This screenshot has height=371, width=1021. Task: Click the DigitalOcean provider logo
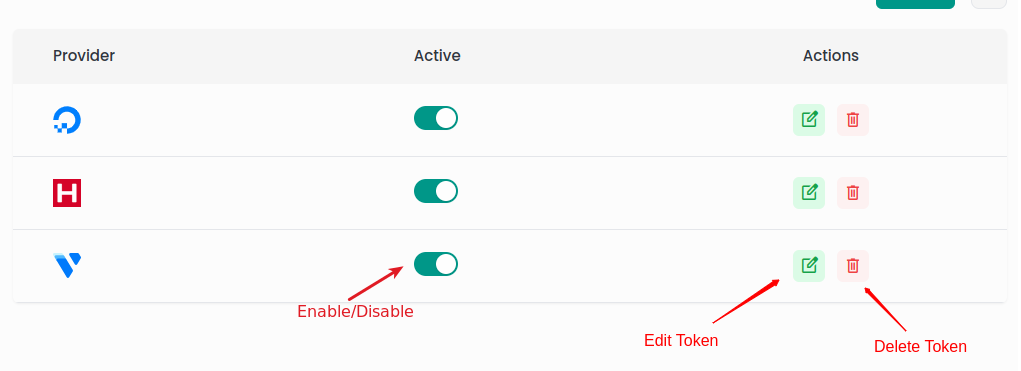point(66,120)
